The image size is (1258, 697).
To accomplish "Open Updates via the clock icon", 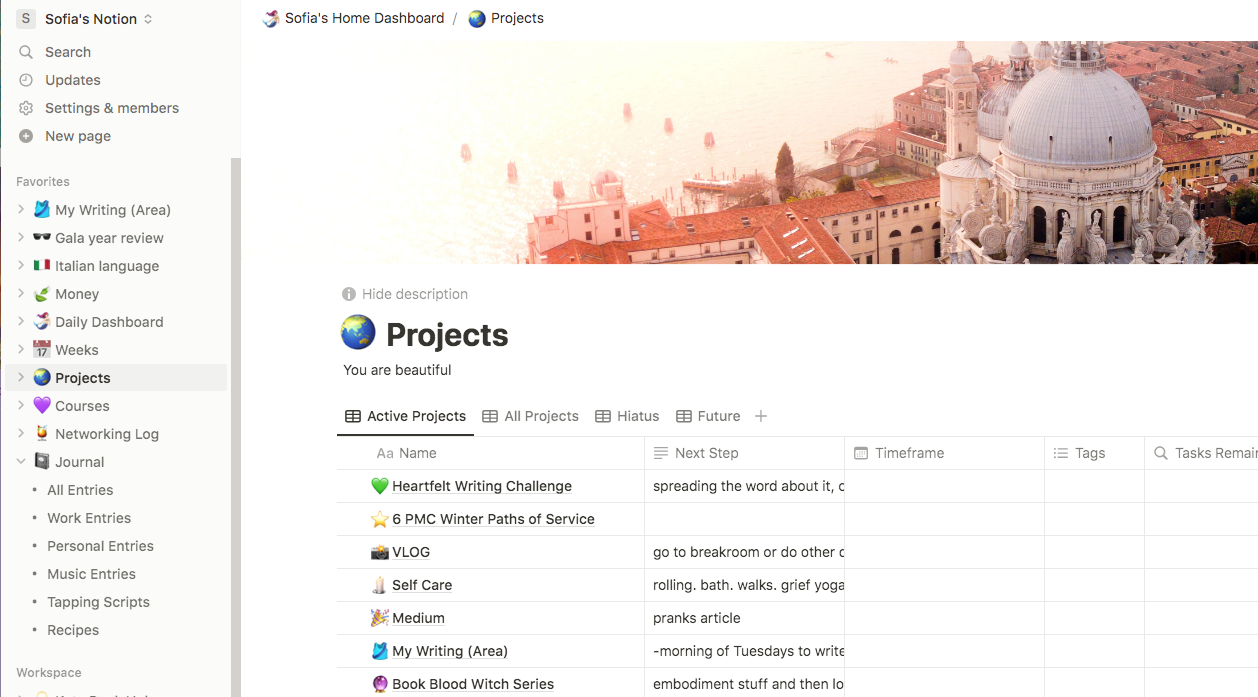I will (x=26, y=80).
